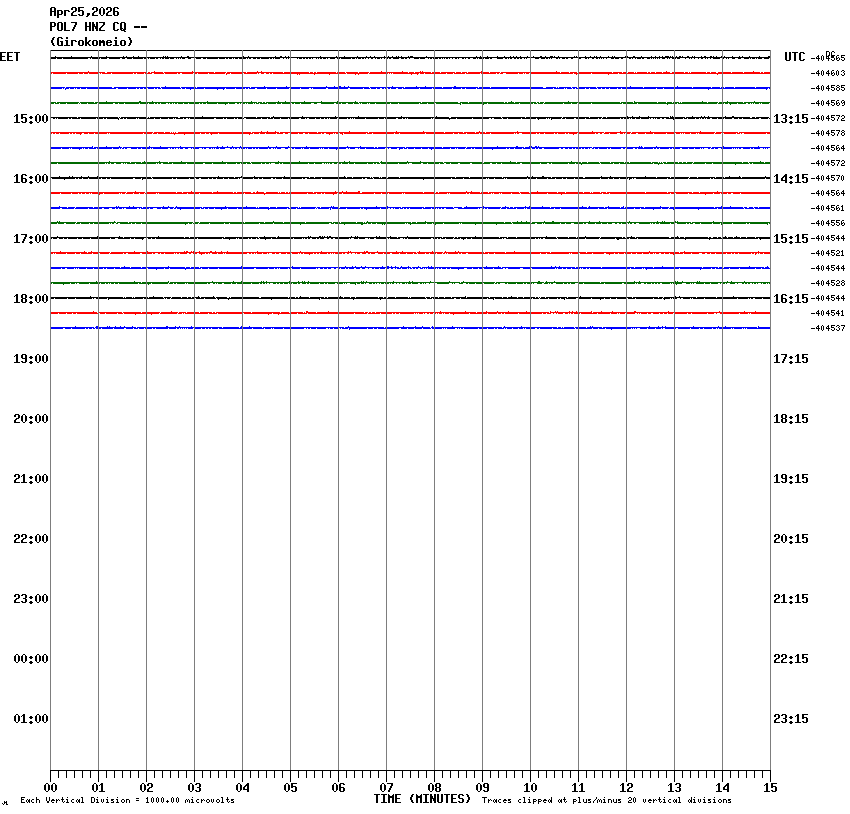Click the EET timezone label
The height and width of the screenshot is (814, 850).
coord(10,57)
